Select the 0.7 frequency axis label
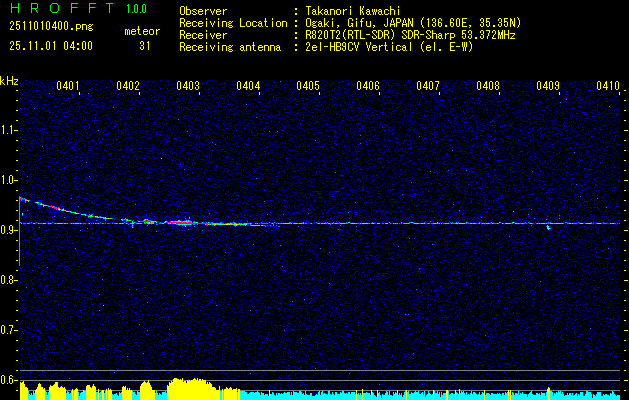The image size is (629, 400). pos(9,330)
